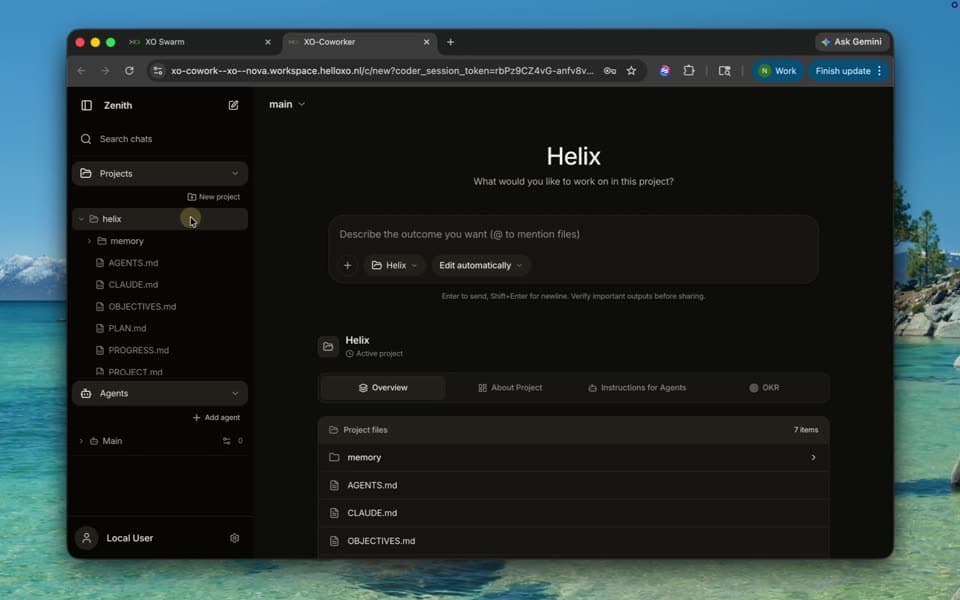This screenshot has height=600, width=960.
Task: Open CLAUDE.md in Project files list
Action: (574, 513)
